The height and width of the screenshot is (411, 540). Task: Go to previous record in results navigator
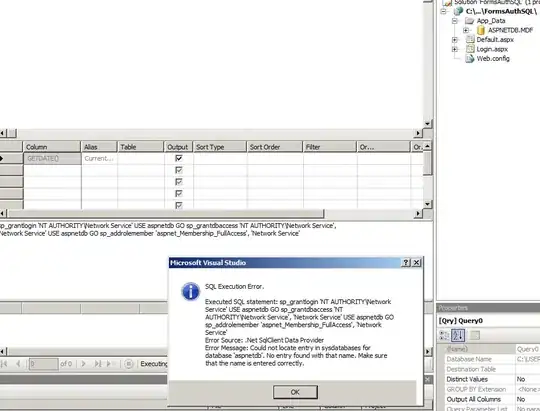(x=18, y=364)
